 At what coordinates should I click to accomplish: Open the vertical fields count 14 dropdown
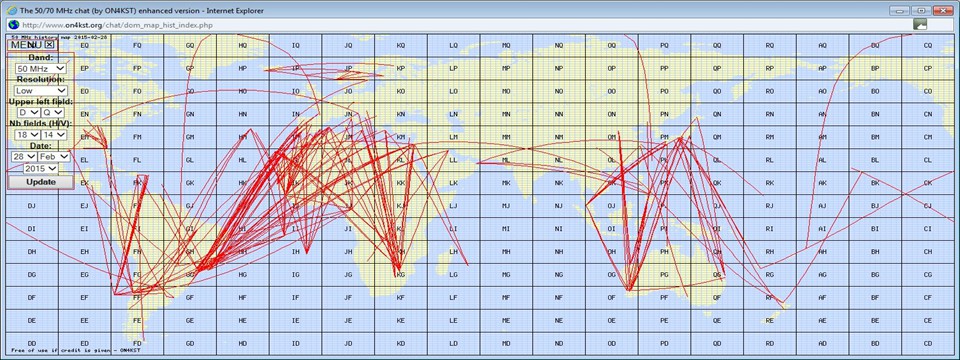coord(54,135)
